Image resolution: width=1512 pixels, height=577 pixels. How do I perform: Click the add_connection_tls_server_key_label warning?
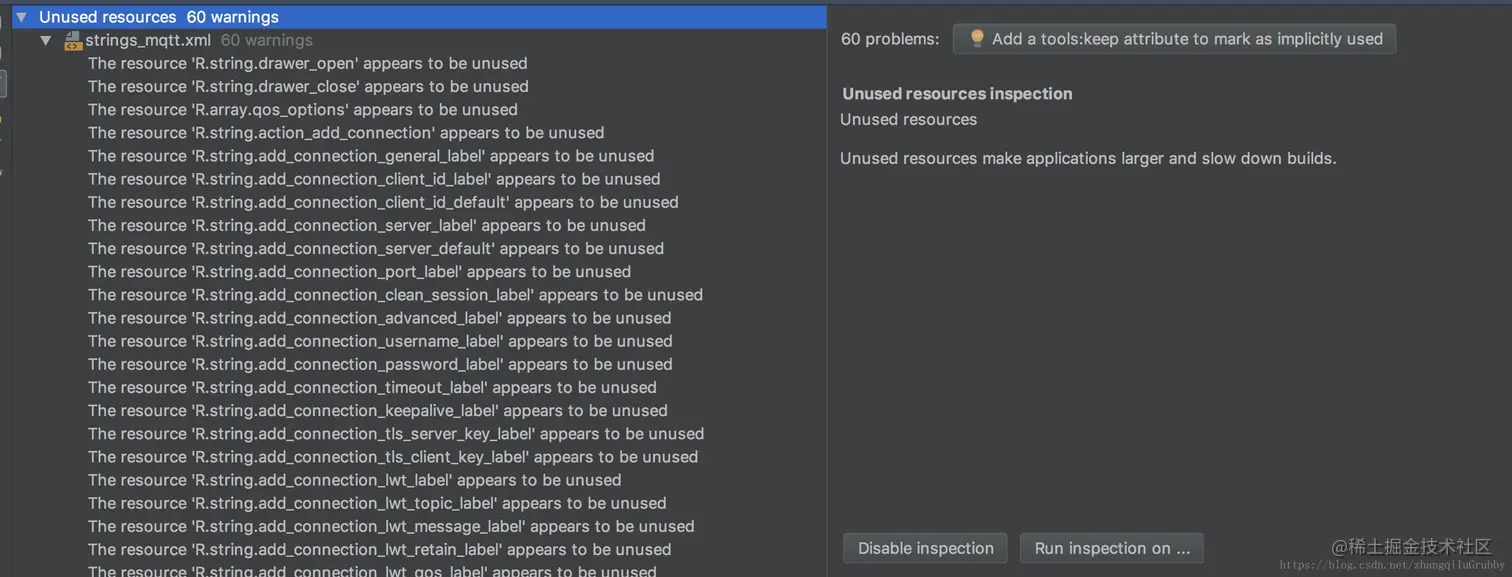pyautogui.click(x=396, y=434)
